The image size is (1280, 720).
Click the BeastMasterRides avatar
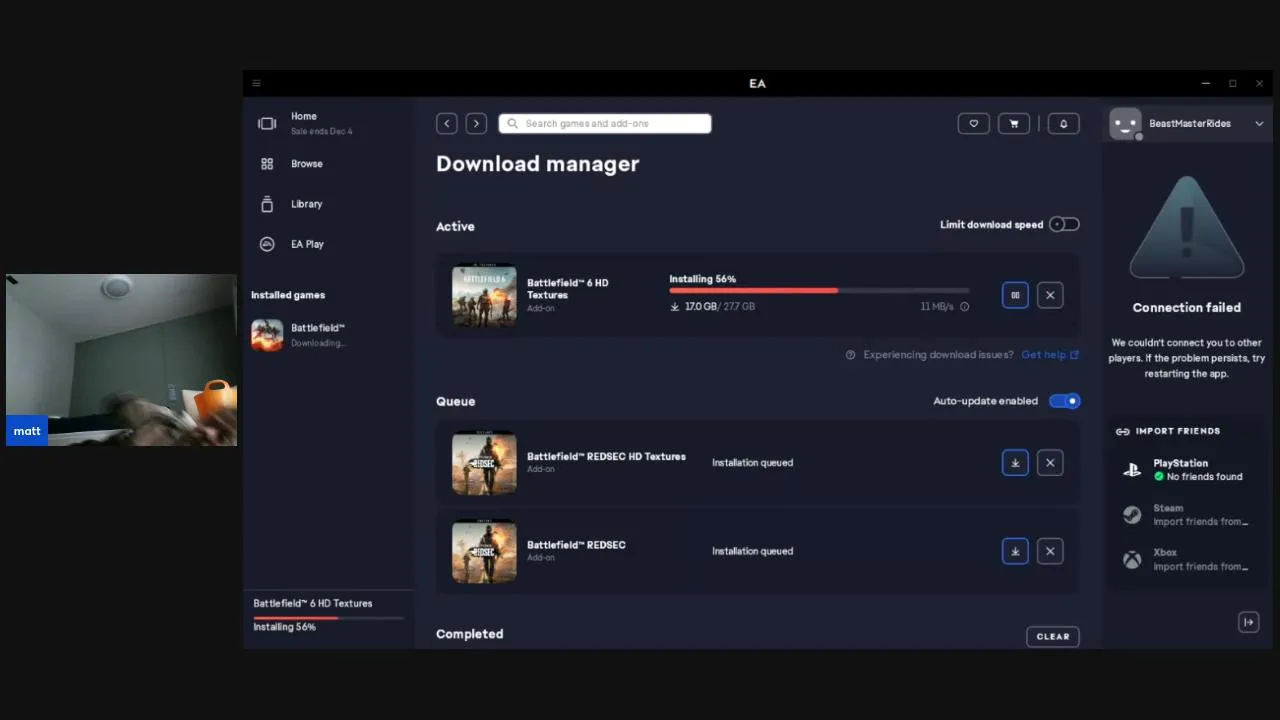(1125, 124)
